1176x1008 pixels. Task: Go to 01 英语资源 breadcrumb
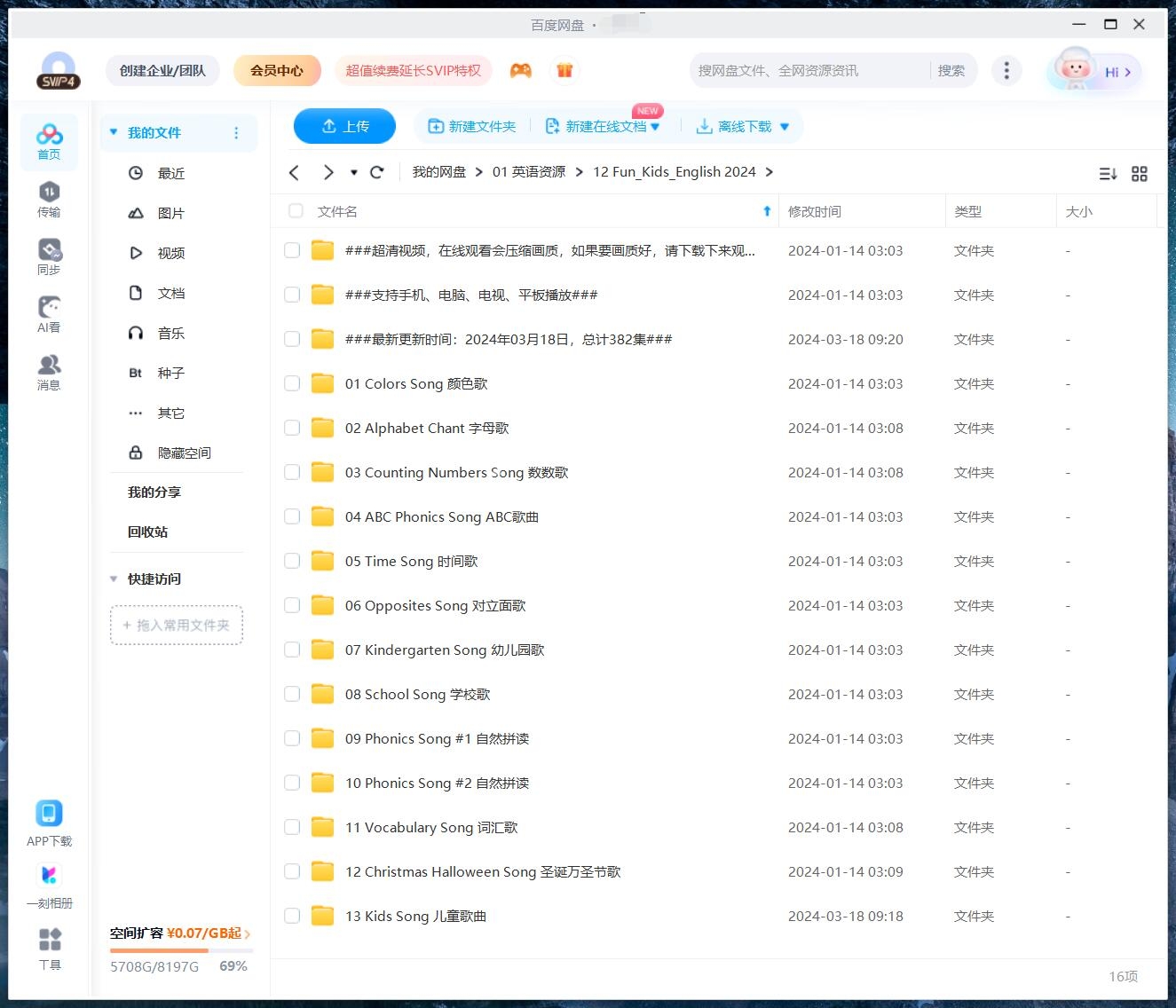[x=529, y=172]
